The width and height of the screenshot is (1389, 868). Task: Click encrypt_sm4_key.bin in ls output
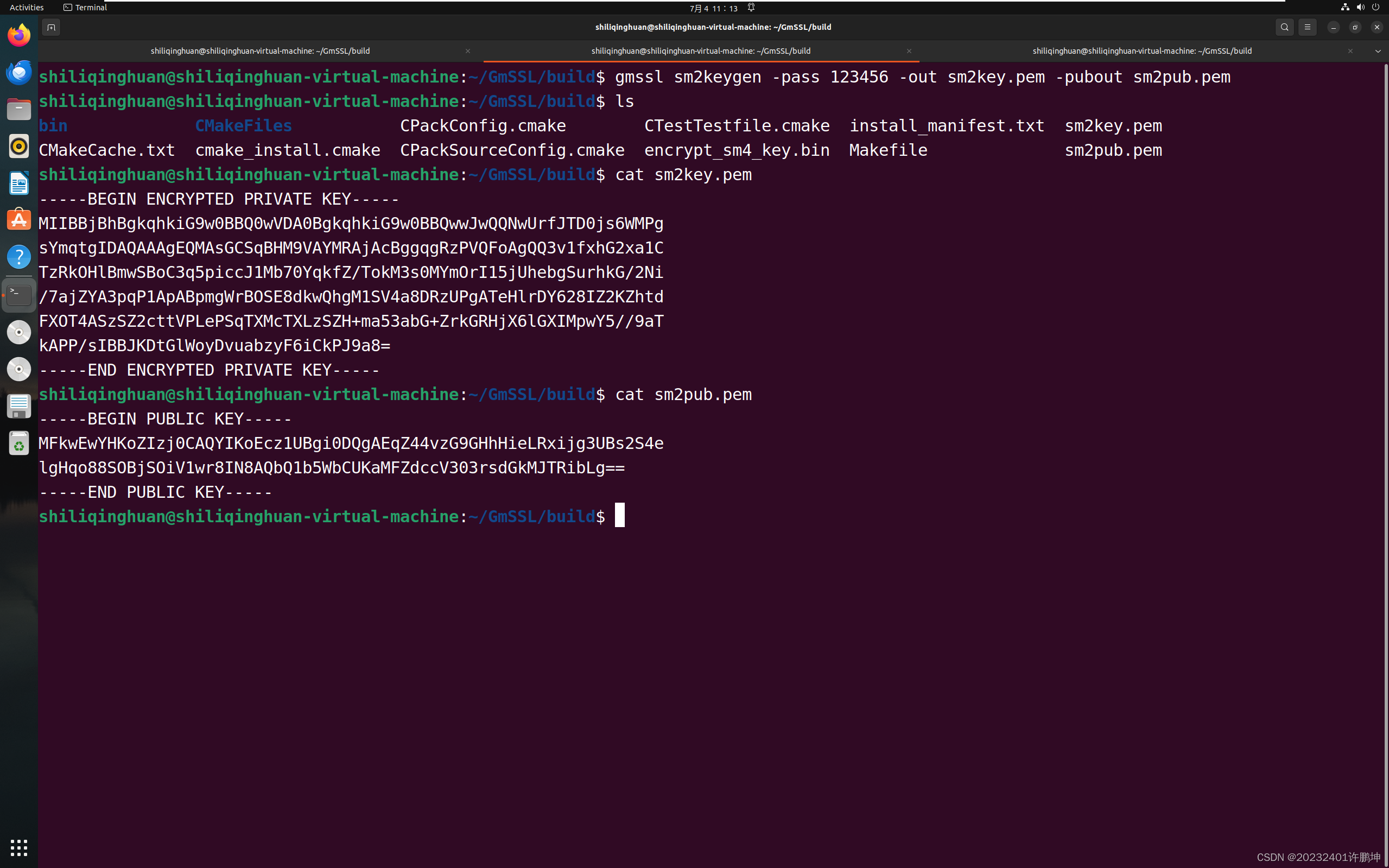click(737, 150)
